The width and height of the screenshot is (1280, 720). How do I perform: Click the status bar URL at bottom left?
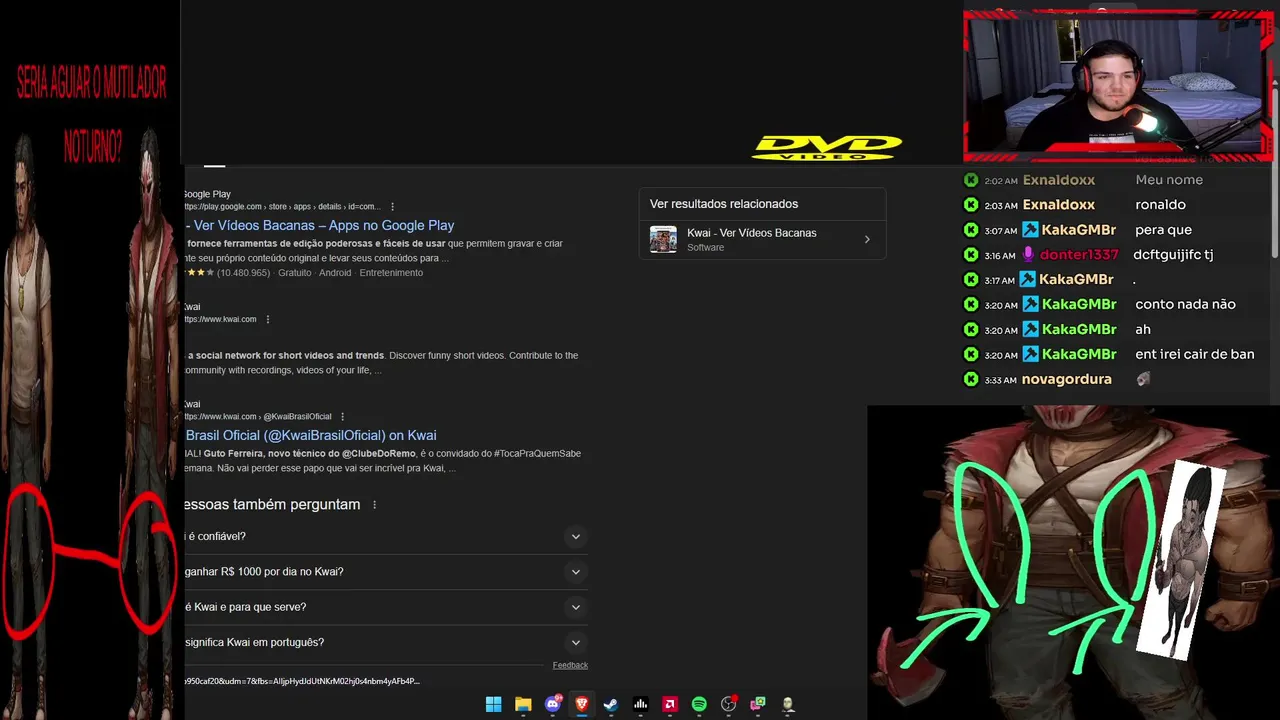(x=302, y=682)
